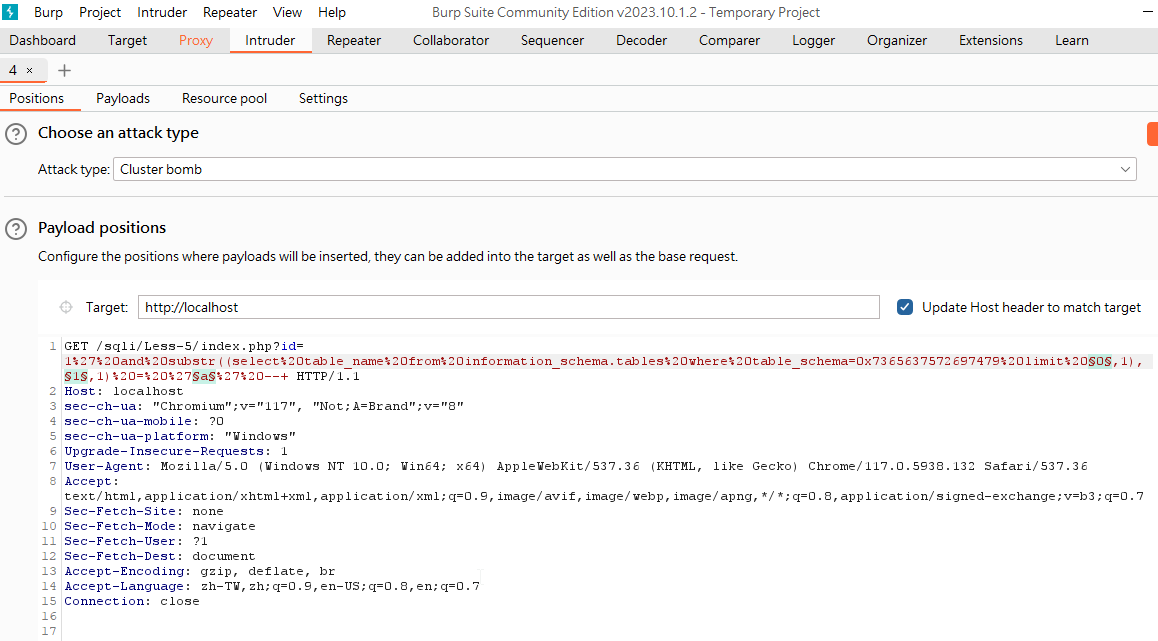The height and width of the screenshot is (641, 1158).
Task: Toggle Update Host header to match target
Action: tap(905, 307)
